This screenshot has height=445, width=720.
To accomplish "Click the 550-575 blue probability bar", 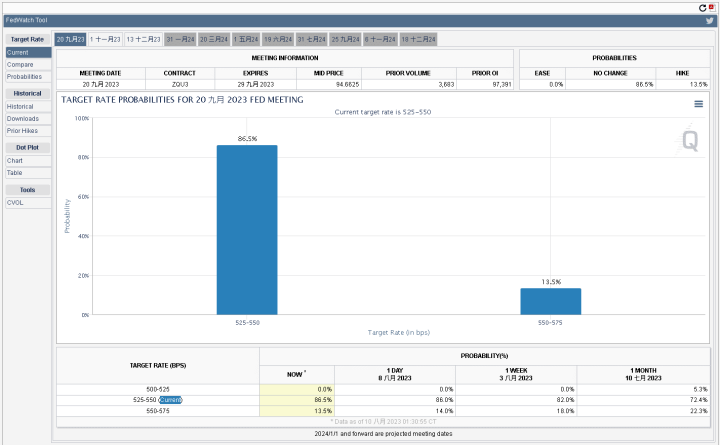I will (x=551, y=301).
